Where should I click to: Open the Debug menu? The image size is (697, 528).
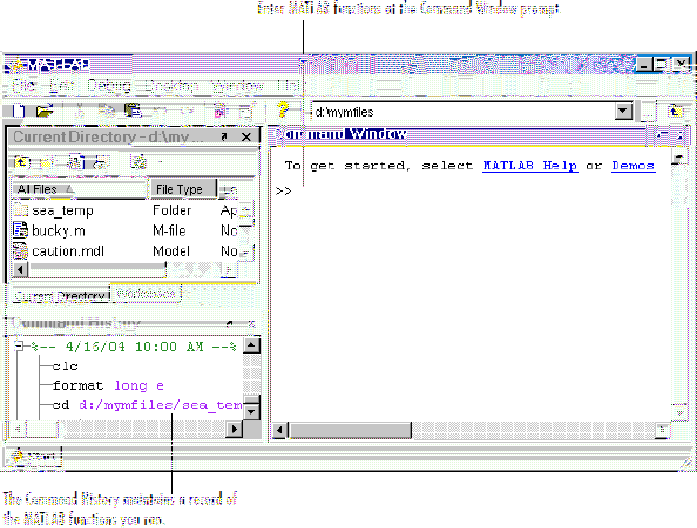click(107, 87)
